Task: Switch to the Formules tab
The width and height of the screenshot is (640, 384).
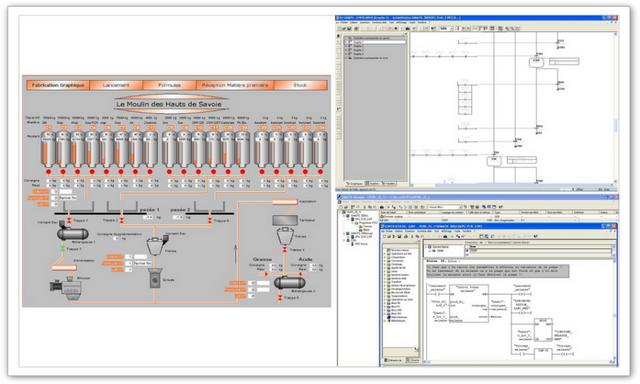Action: coord(169,85)
